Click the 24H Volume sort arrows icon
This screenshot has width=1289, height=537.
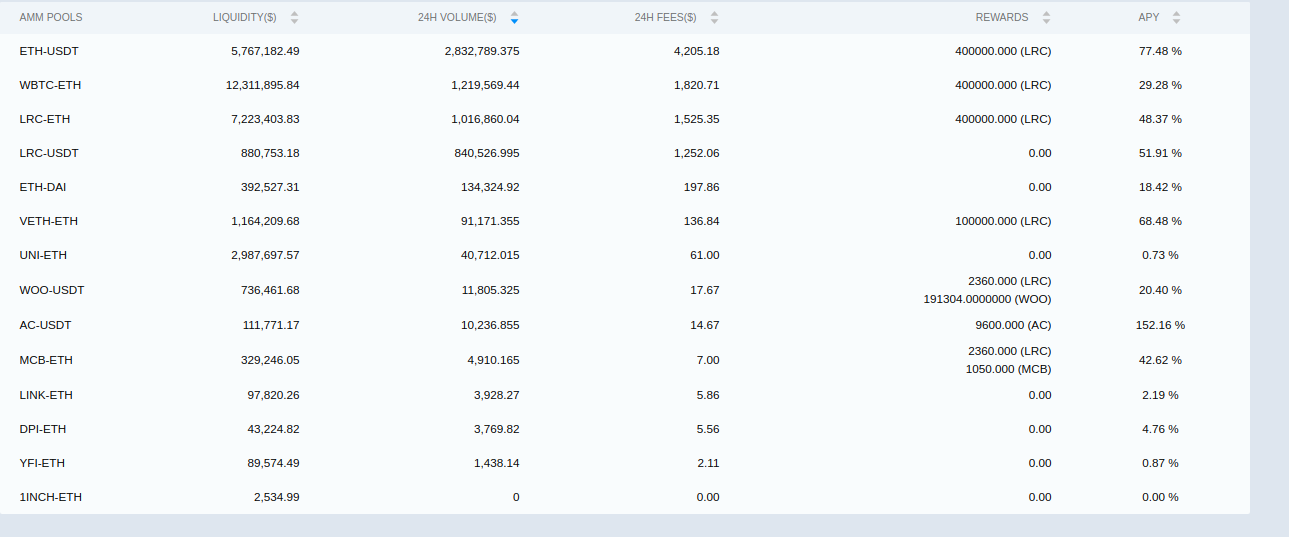514,18
